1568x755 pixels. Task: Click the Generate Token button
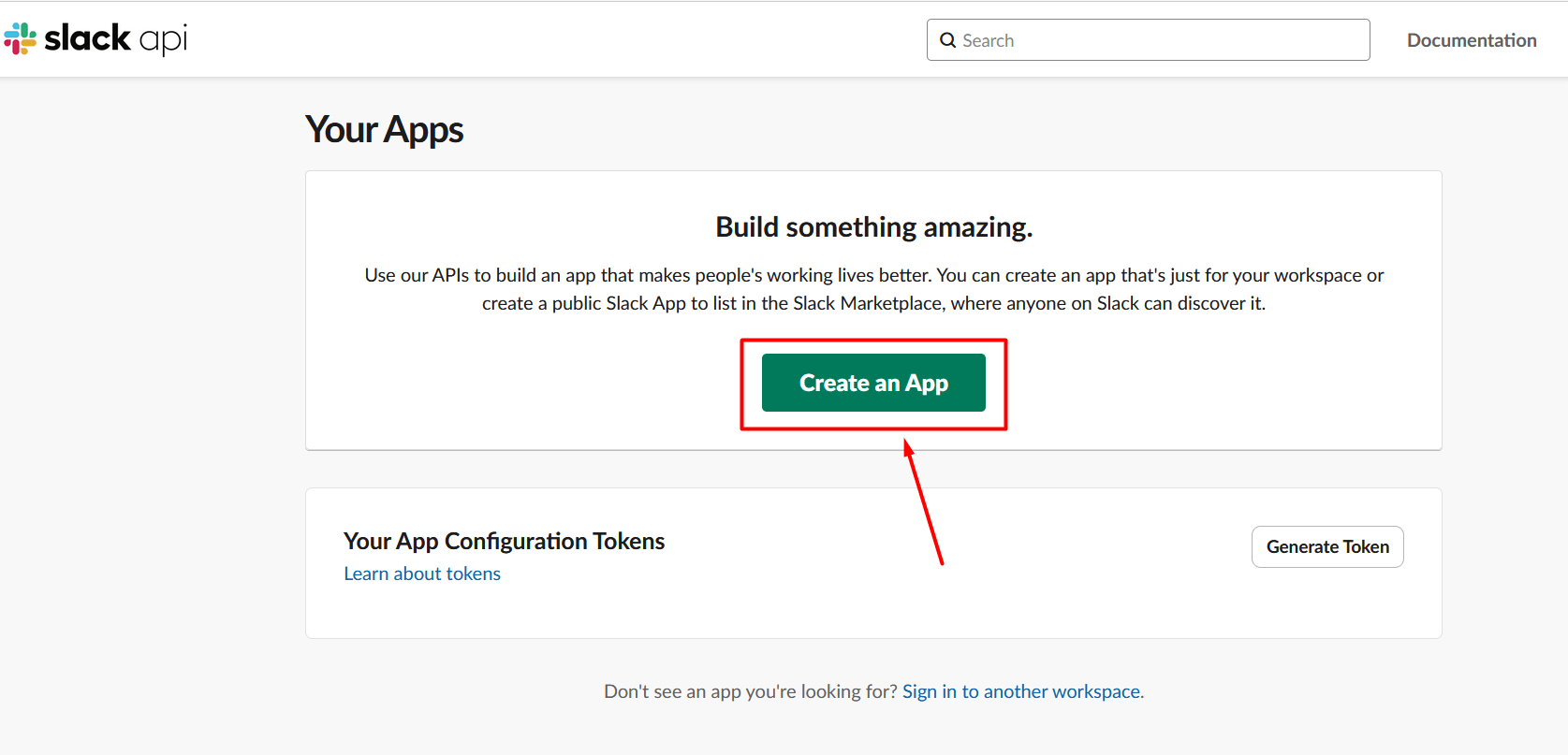point(1326,546)
